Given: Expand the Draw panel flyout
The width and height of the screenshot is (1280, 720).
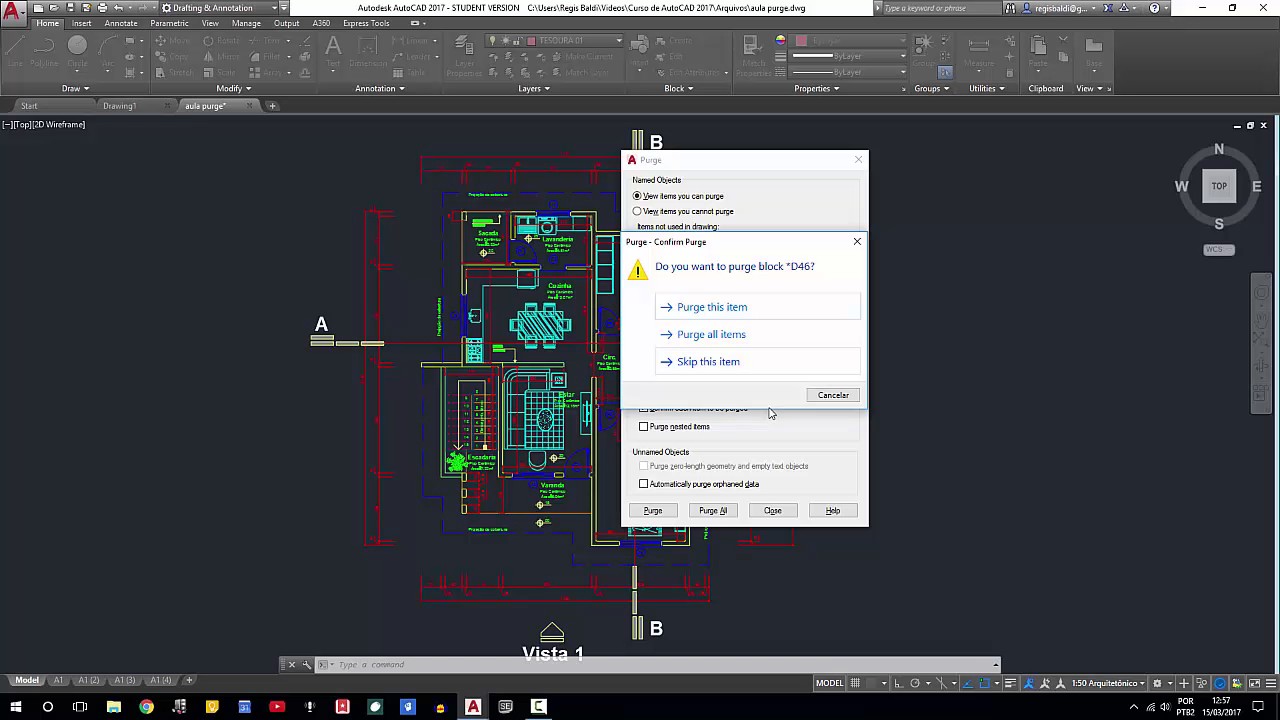Looking at the screenshot, I should pyautogui.click(x=75, y=88).
